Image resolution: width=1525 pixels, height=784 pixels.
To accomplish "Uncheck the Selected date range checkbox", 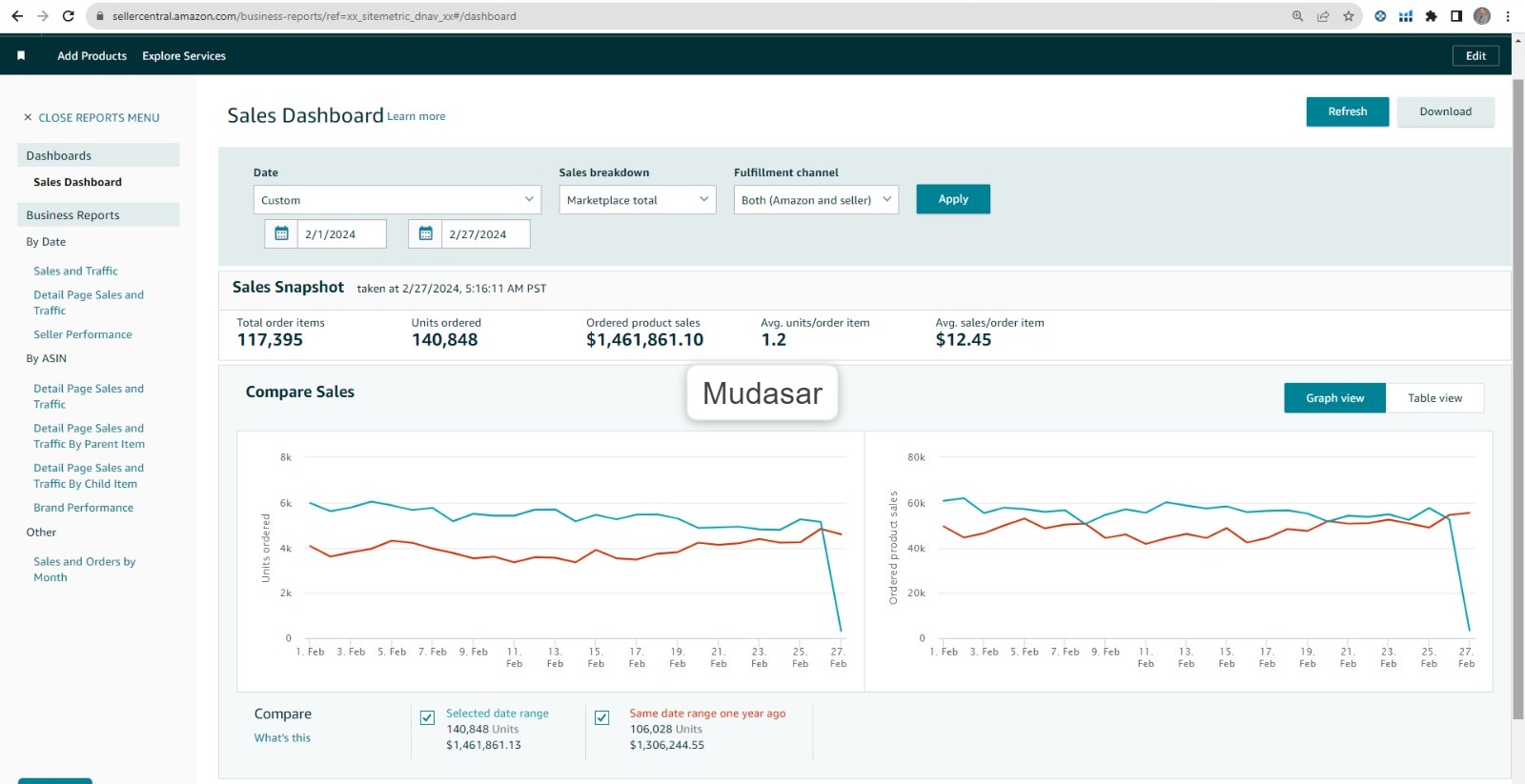I will [x=428, y=717].
